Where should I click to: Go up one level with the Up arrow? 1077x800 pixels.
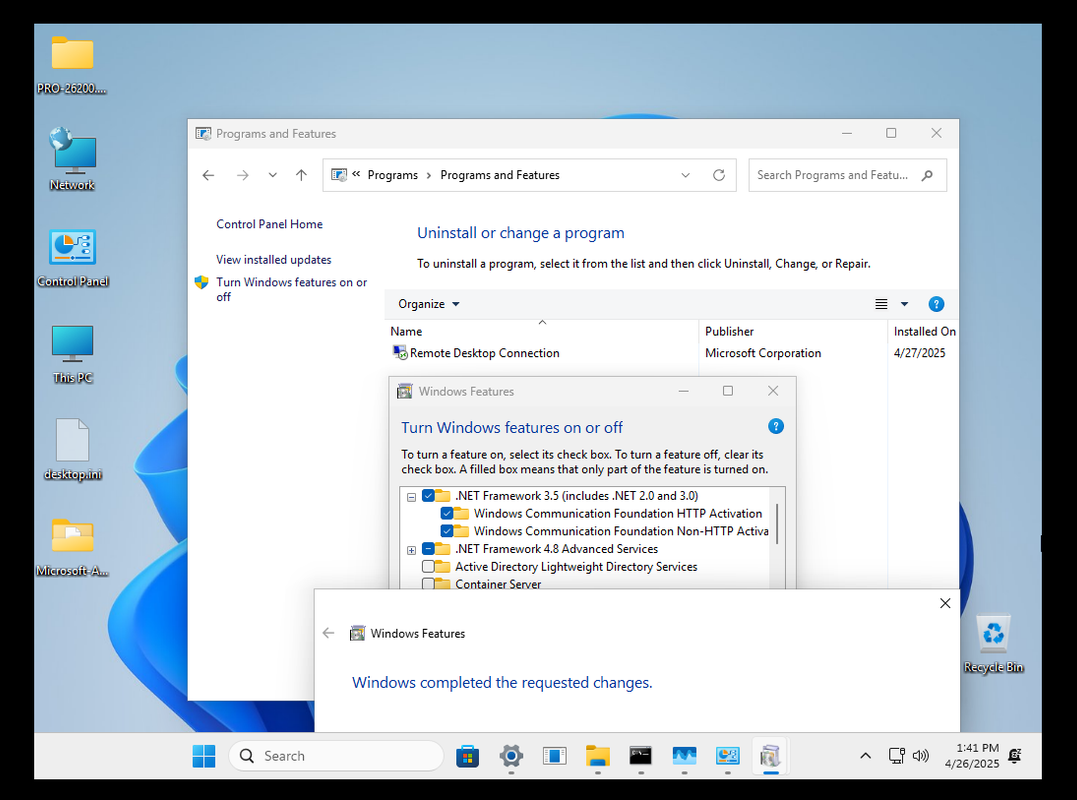point(301,175)
